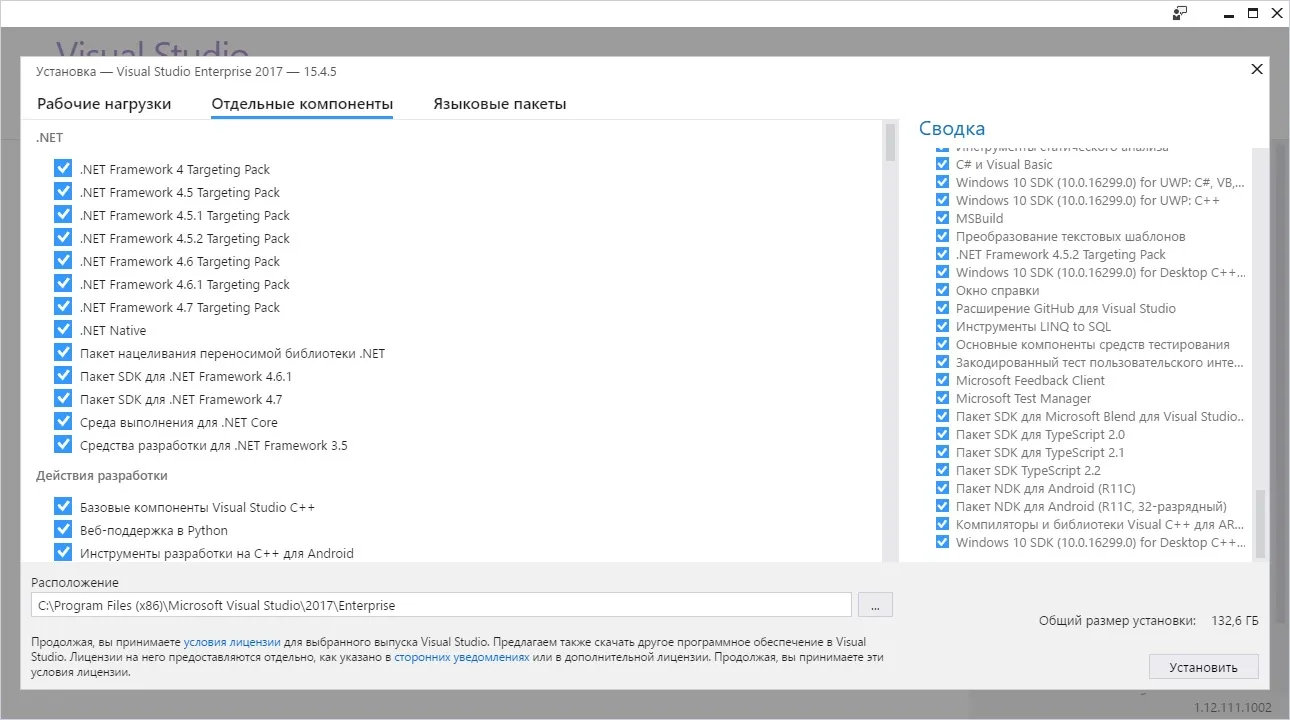
Task: Grab the components list scrollbar thumb
Action: point(890,142)
